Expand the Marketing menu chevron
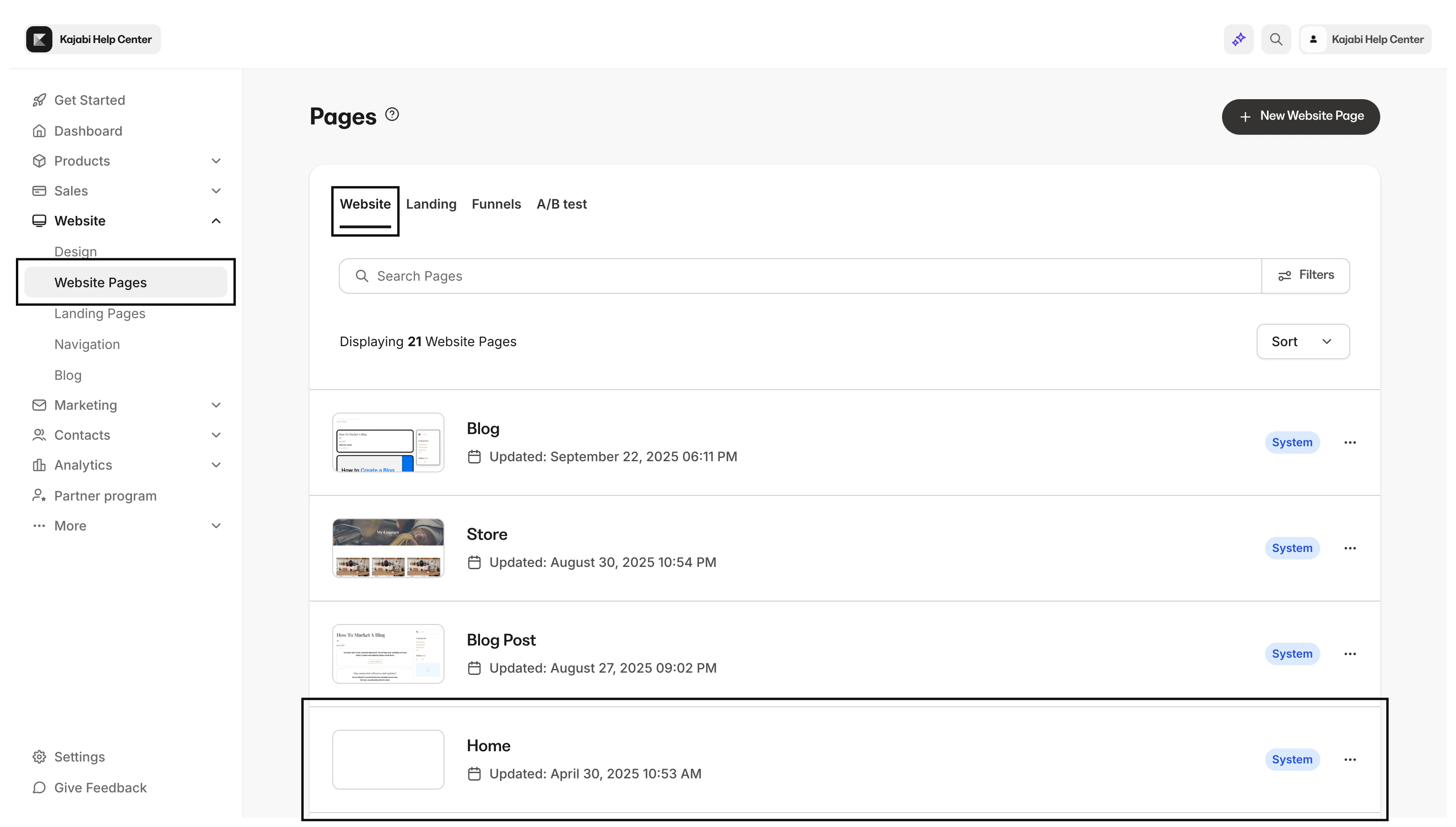1456x827 pixels. [216, 405]
